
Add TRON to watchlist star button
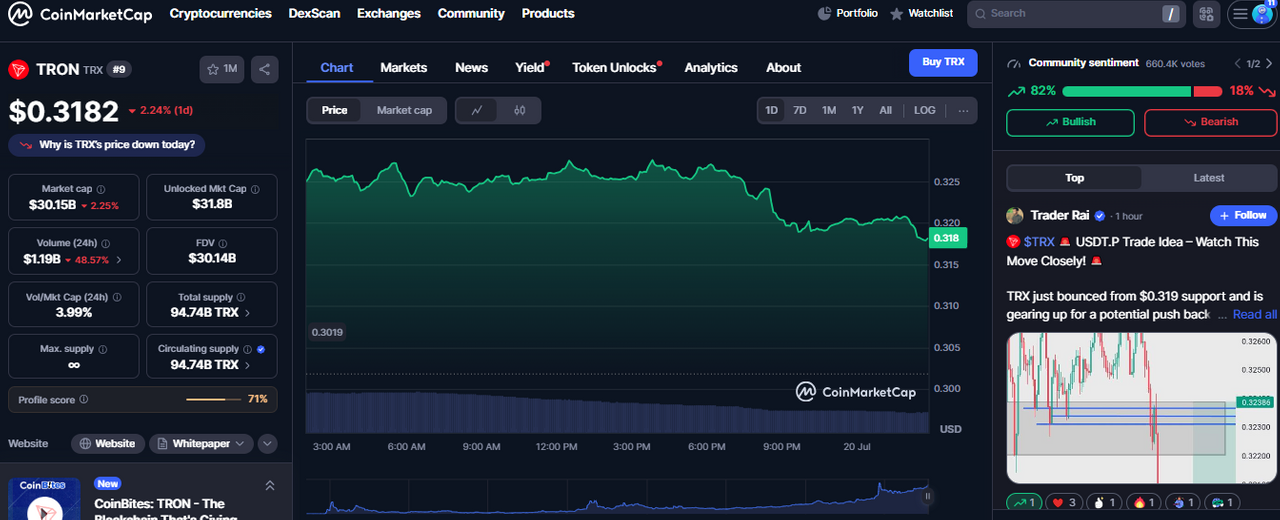[x=222, y=69]
